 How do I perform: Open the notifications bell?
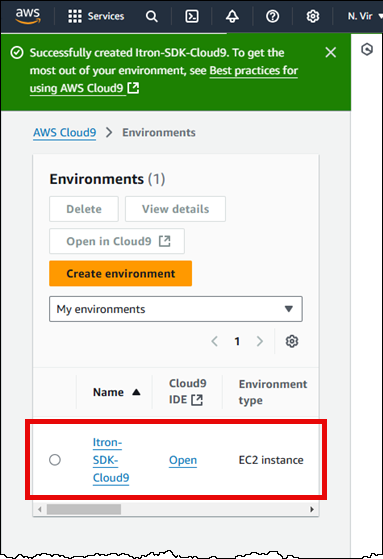click(x=232, y=16)
